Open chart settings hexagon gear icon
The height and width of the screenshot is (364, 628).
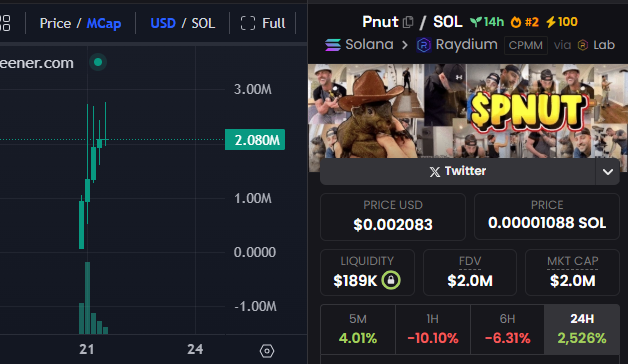click(267, 351)
